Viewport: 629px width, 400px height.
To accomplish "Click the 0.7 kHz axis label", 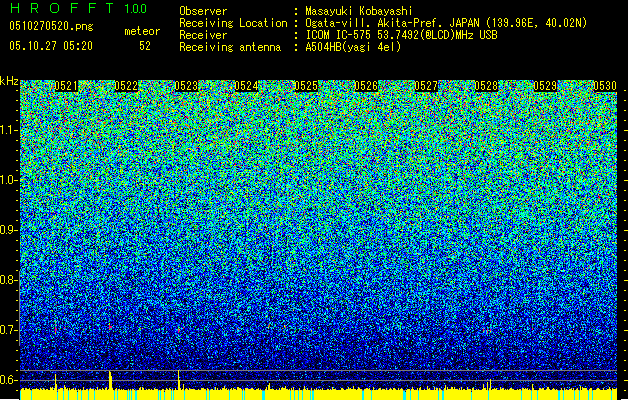I will 8,330.
